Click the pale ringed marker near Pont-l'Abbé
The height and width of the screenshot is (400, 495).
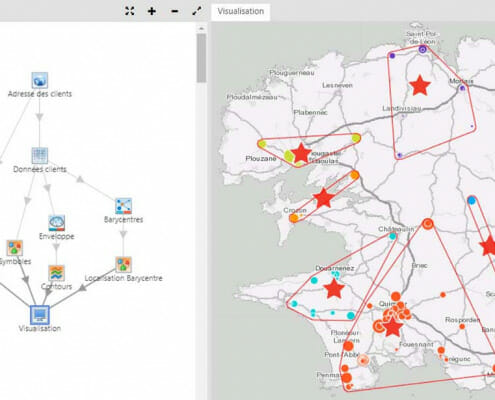coord(363,360)
